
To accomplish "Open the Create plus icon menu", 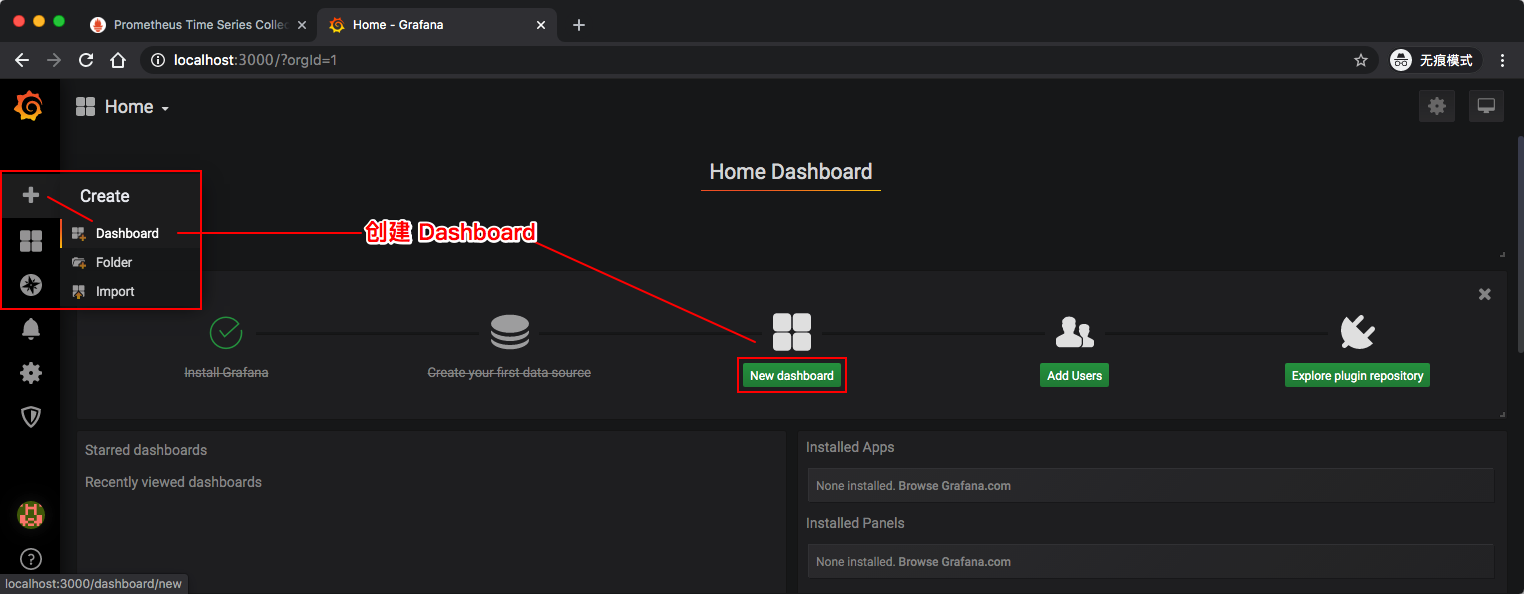I will (31, 195).
